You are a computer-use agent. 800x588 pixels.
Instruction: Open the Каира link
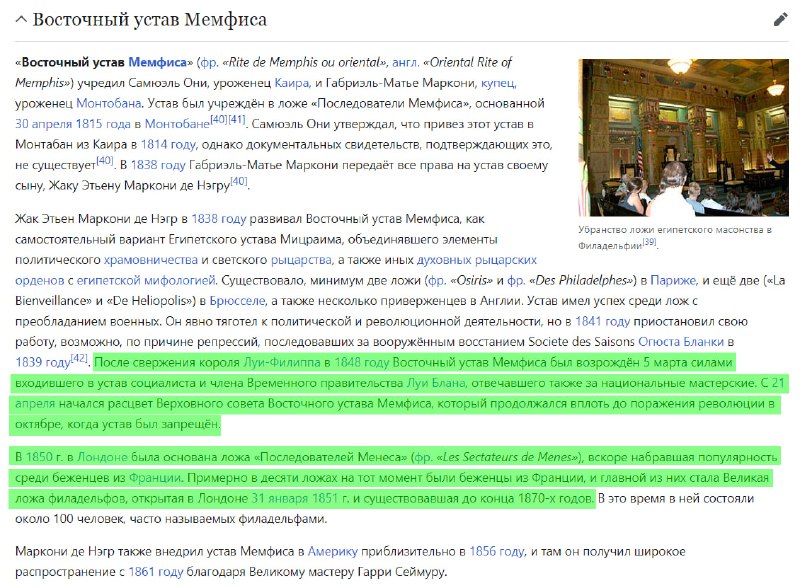tap(292, 83)
